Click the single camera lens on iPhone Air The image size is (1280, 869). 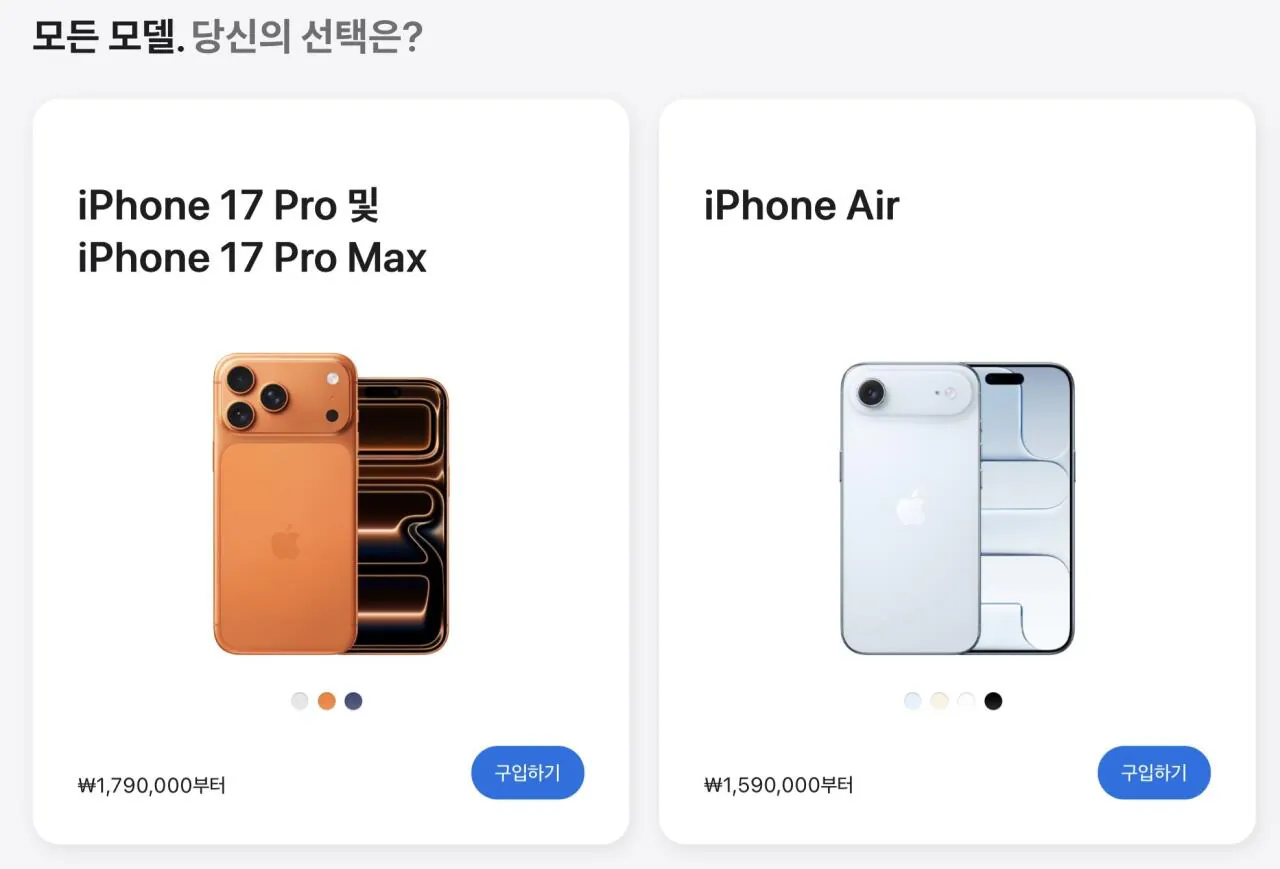(872, 392)
